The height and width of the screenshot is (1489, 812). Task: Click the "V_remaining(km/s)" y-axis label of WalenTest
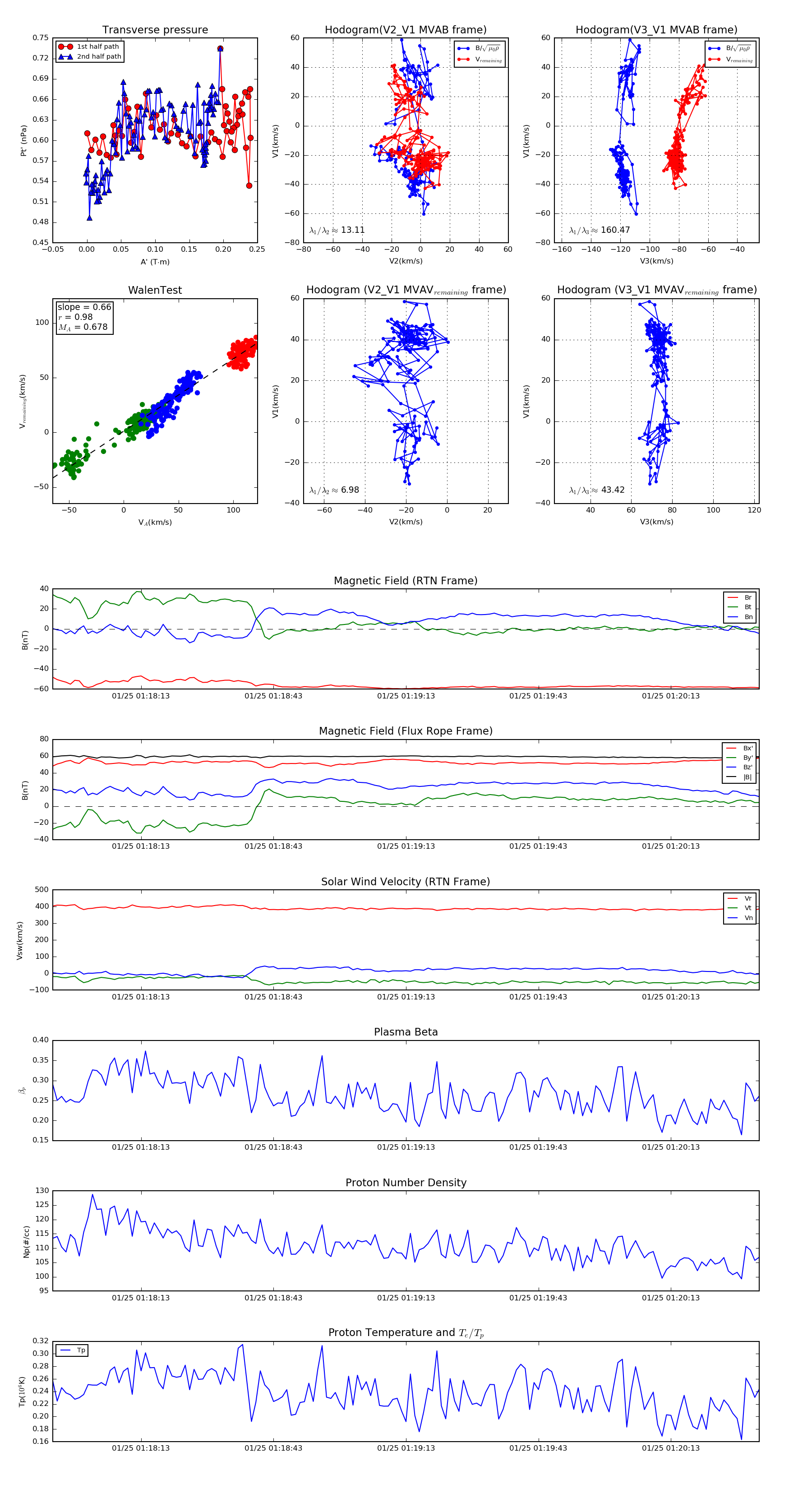coord(23,401)
